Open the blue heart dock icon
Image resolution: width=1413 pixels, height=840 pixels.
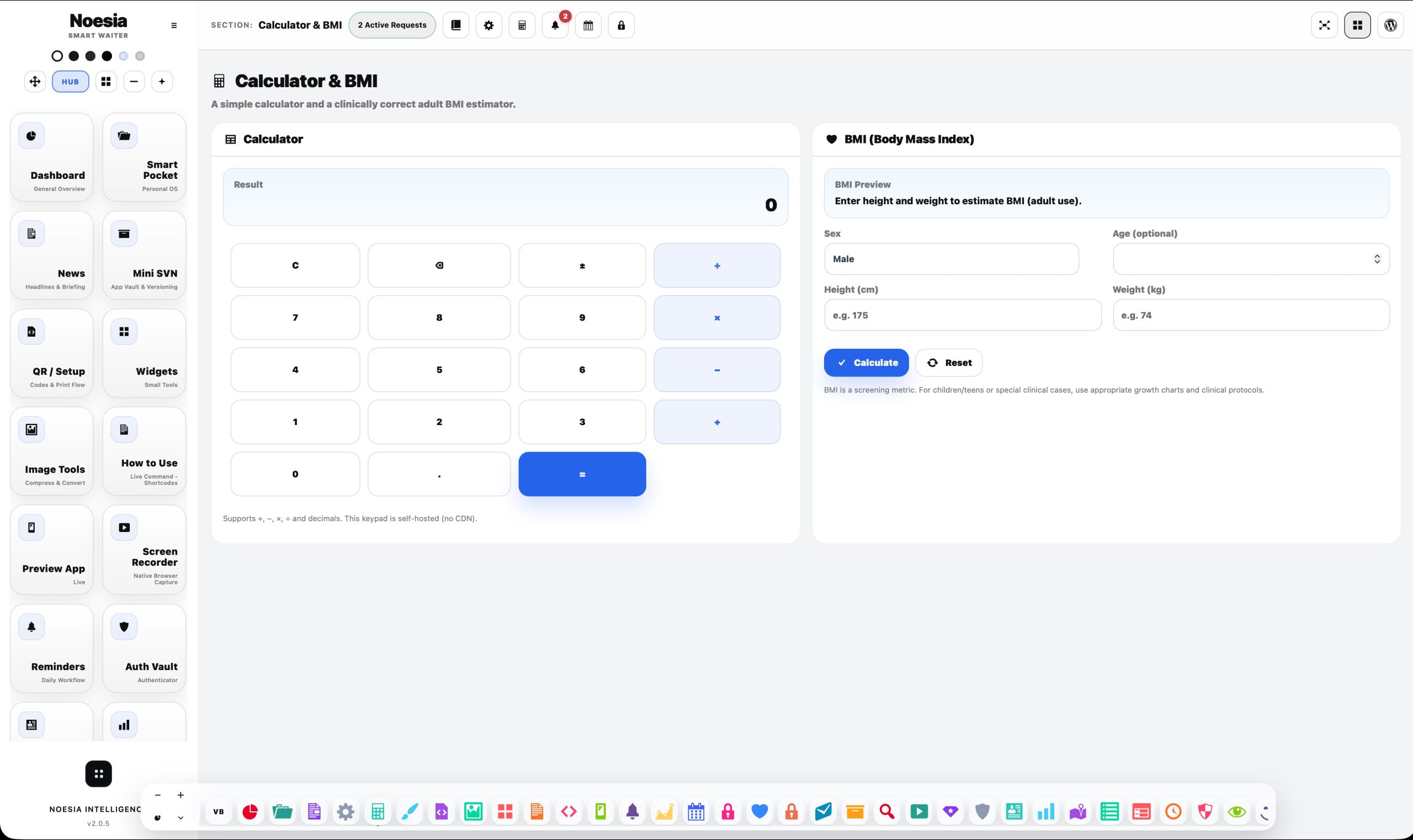coord(759,812)
